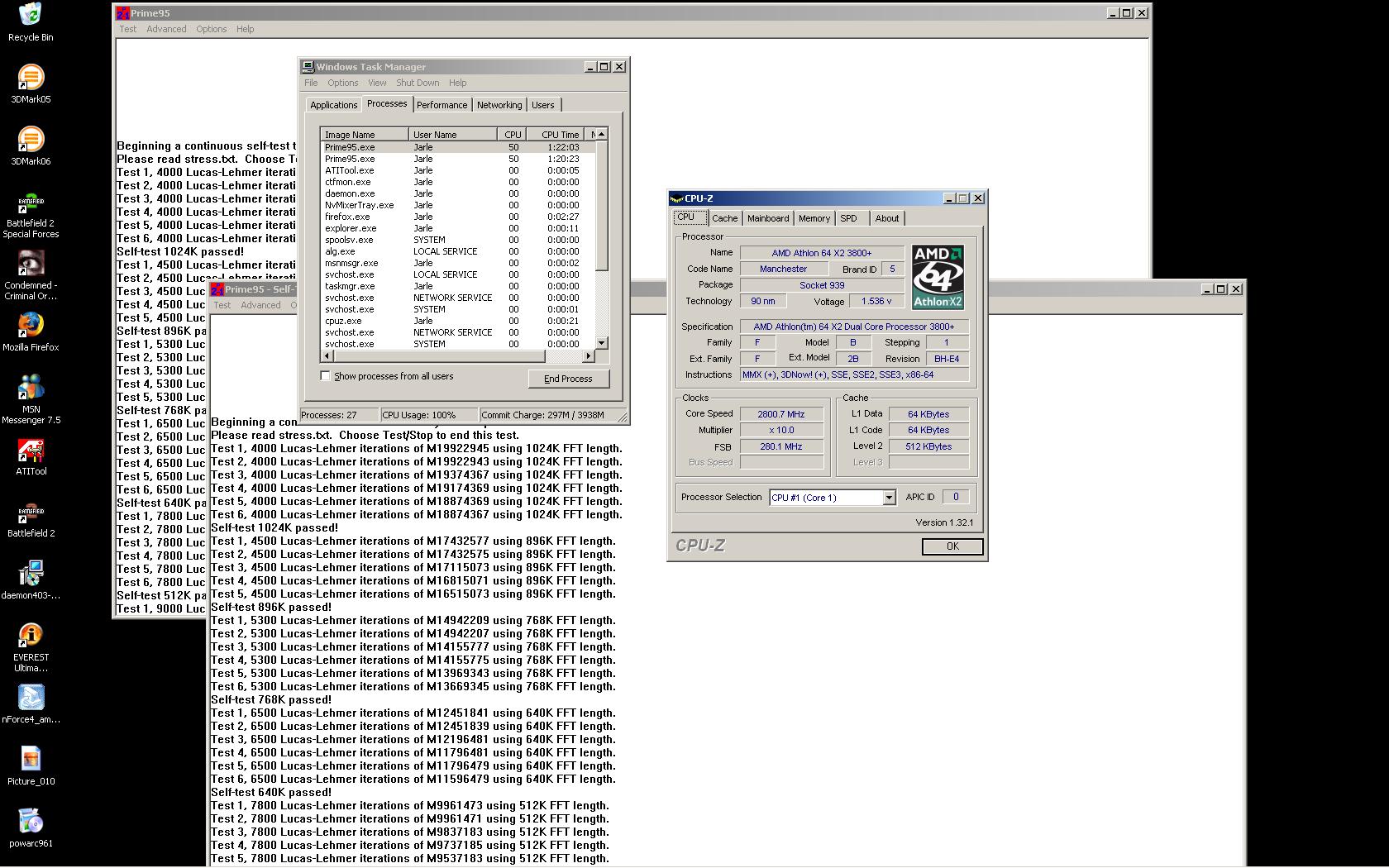
Task: Open Advanced menu in back Prime95 window
Action: click(166, 29)
